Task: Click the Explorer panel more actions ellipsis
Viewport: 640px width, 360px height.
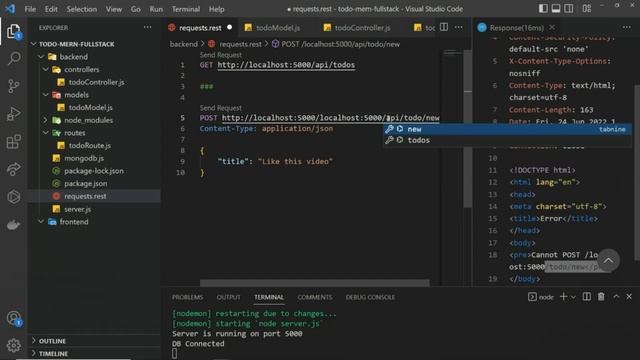Action: [147, 27]
